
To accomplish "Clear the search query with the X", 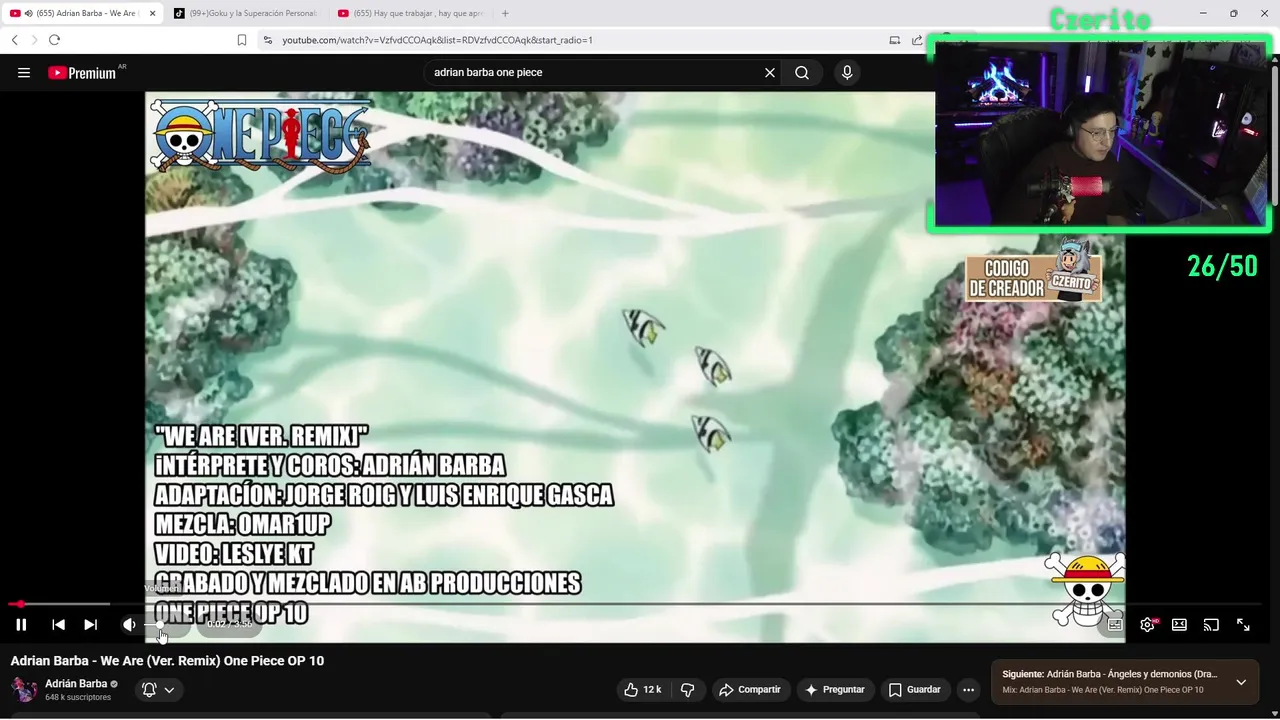I will pos(770,73).
